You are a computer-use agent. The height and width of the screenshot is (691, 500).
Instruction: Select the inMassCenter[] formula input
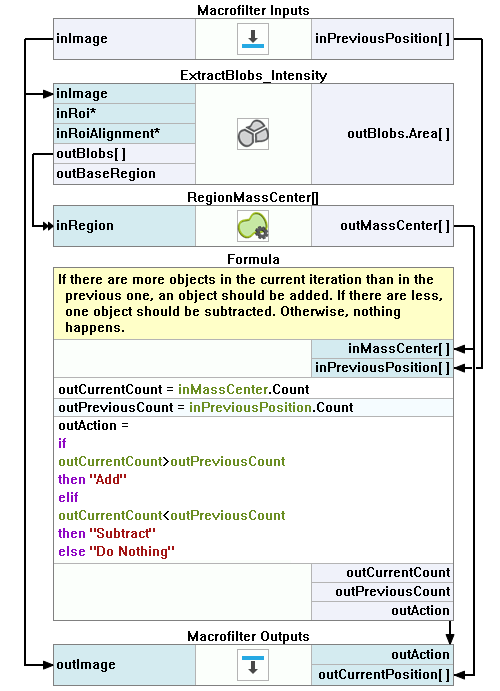point(382,349)
